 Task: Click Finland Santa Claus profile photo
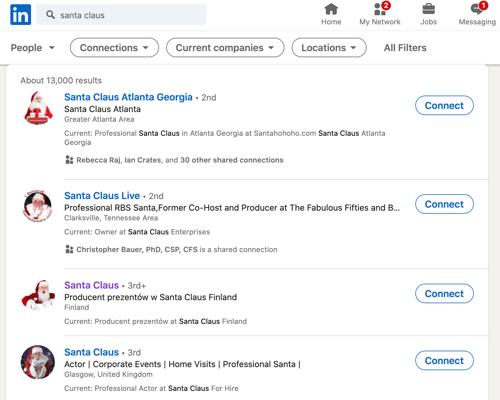pos(38,295)
